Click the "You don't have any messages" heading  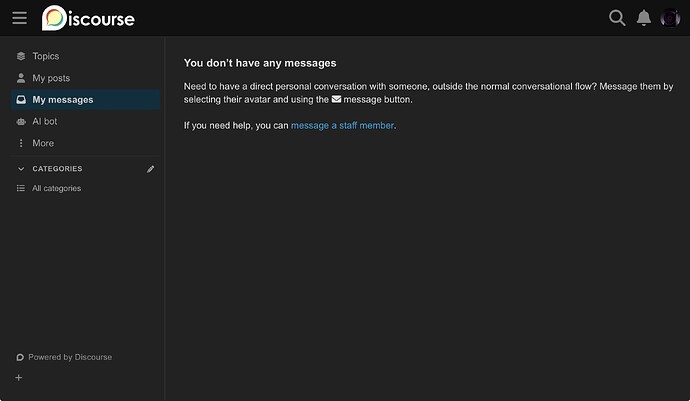point(260,63)
